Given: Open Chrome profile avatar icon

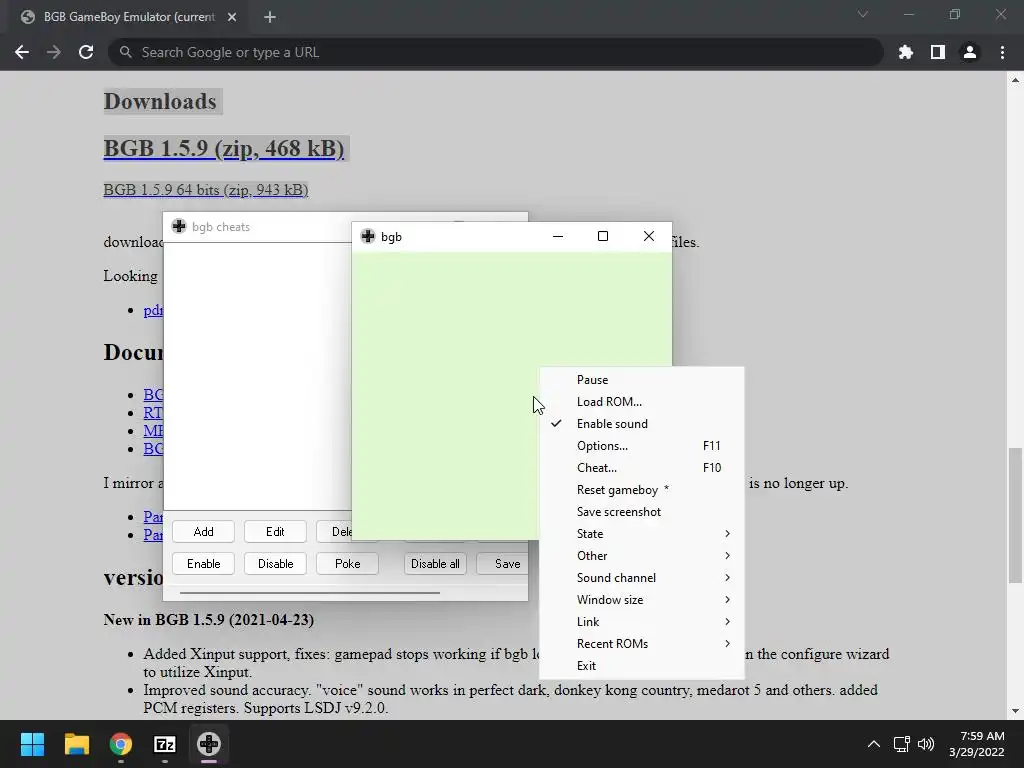Looking at the screenshot, I should tap(970, 52).
